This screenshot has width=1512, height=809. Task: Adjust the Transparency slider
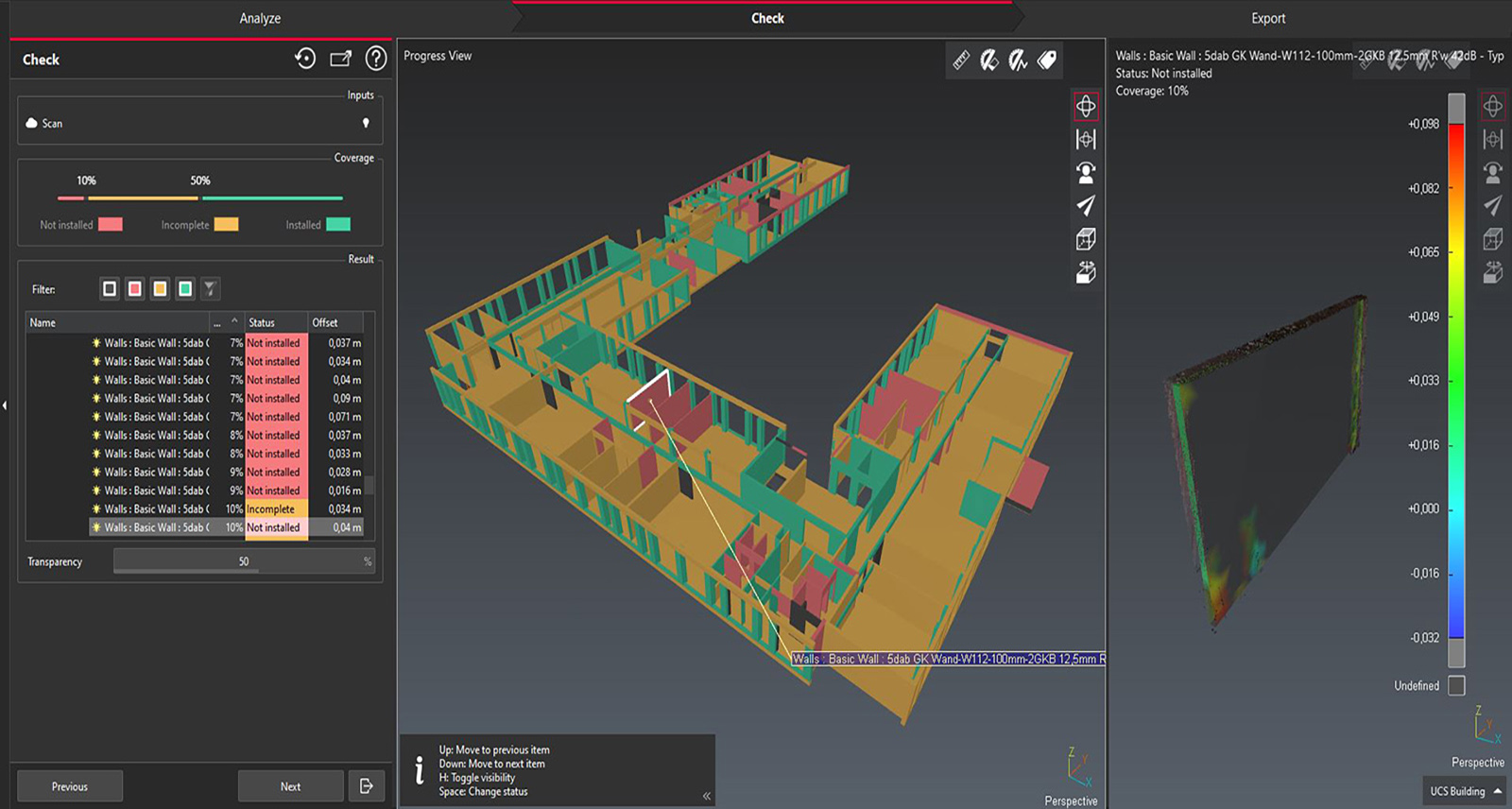pyautogui.click(x=244, y=561)
